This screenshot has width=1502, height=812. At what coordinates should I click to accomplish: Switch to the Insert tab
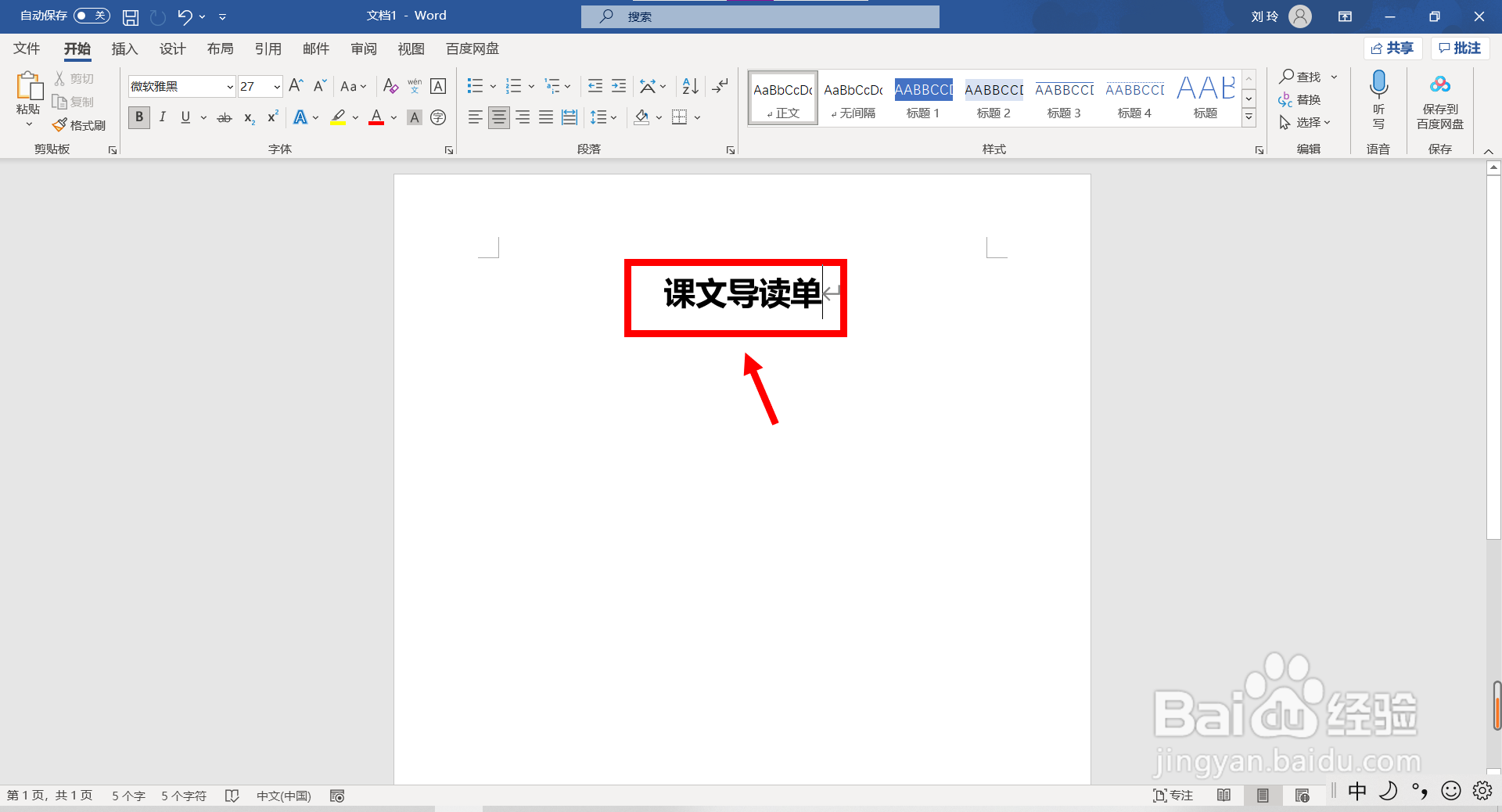pos(124,49)
